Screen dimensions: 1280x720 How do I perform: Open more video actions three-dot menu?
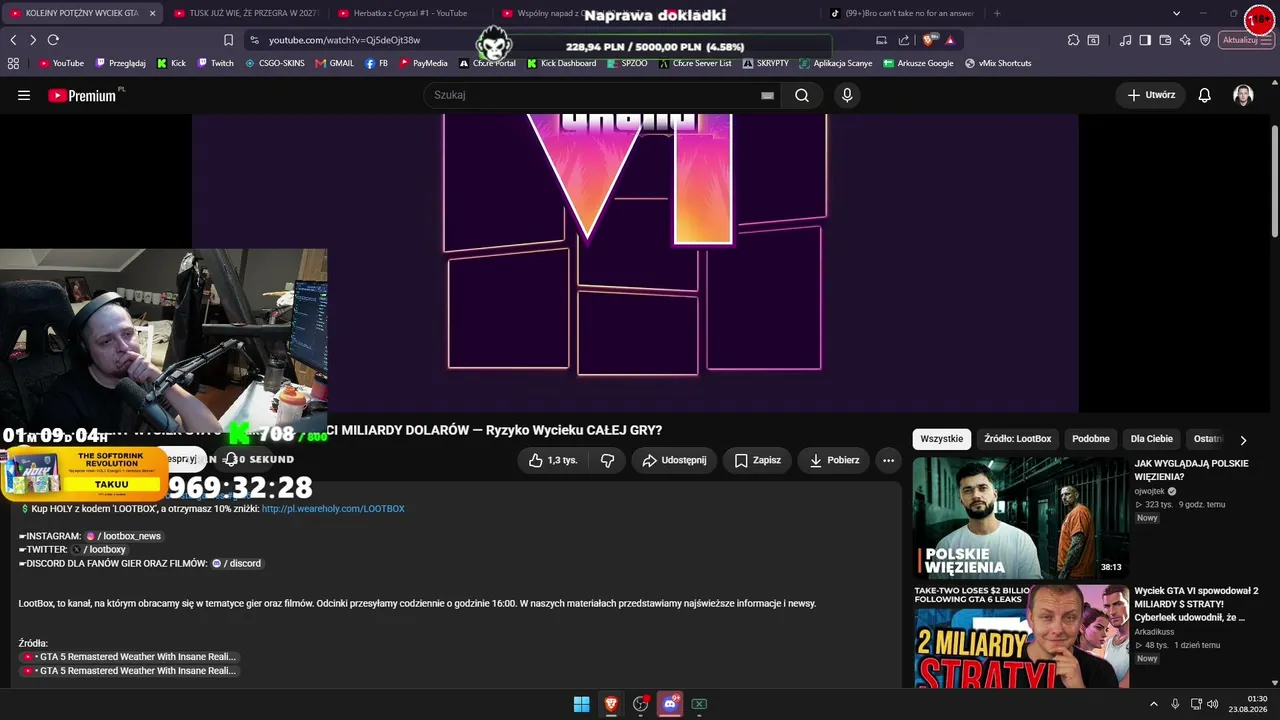click(888, 460)
